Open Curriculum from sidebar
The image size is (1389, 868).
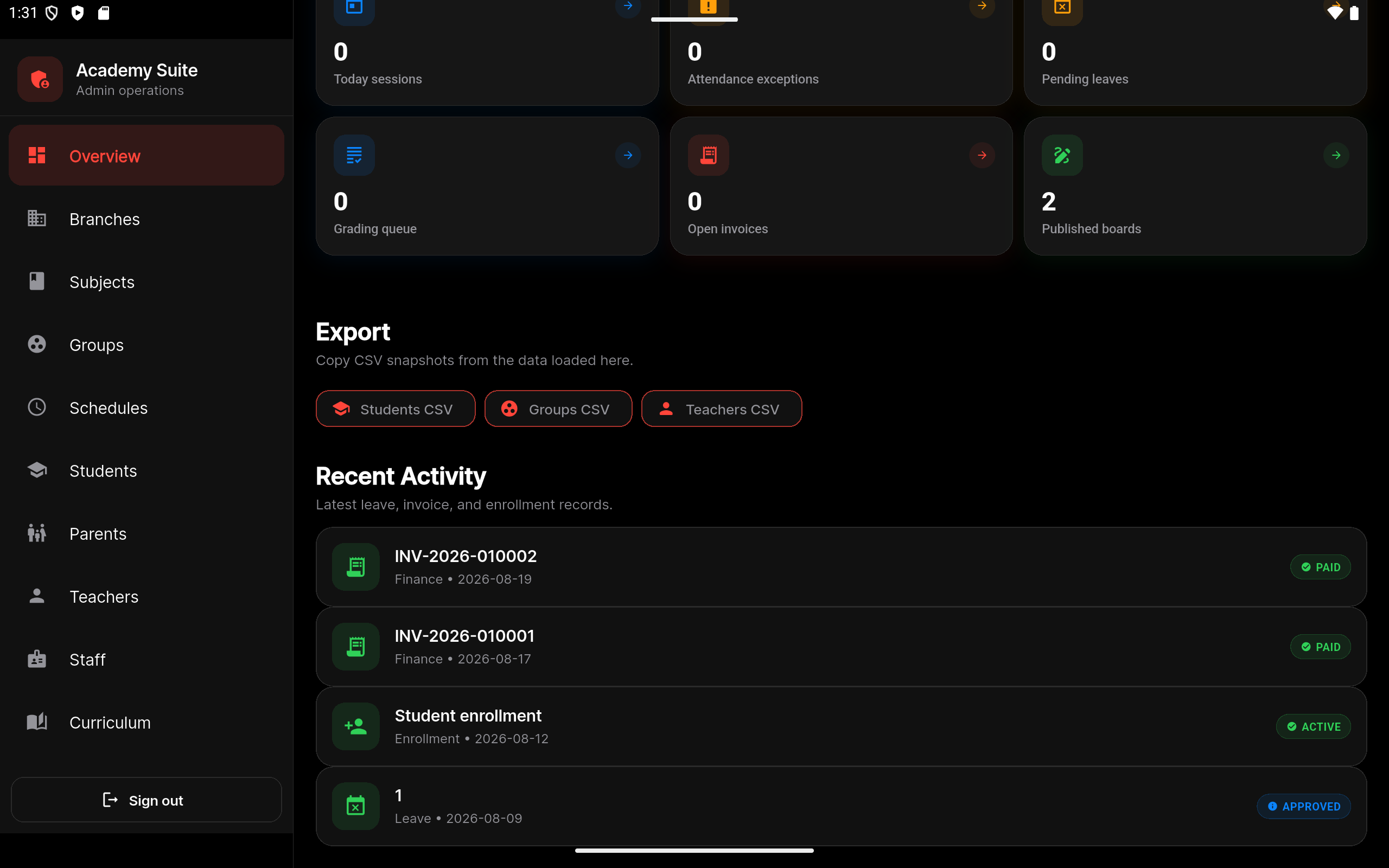146,722
